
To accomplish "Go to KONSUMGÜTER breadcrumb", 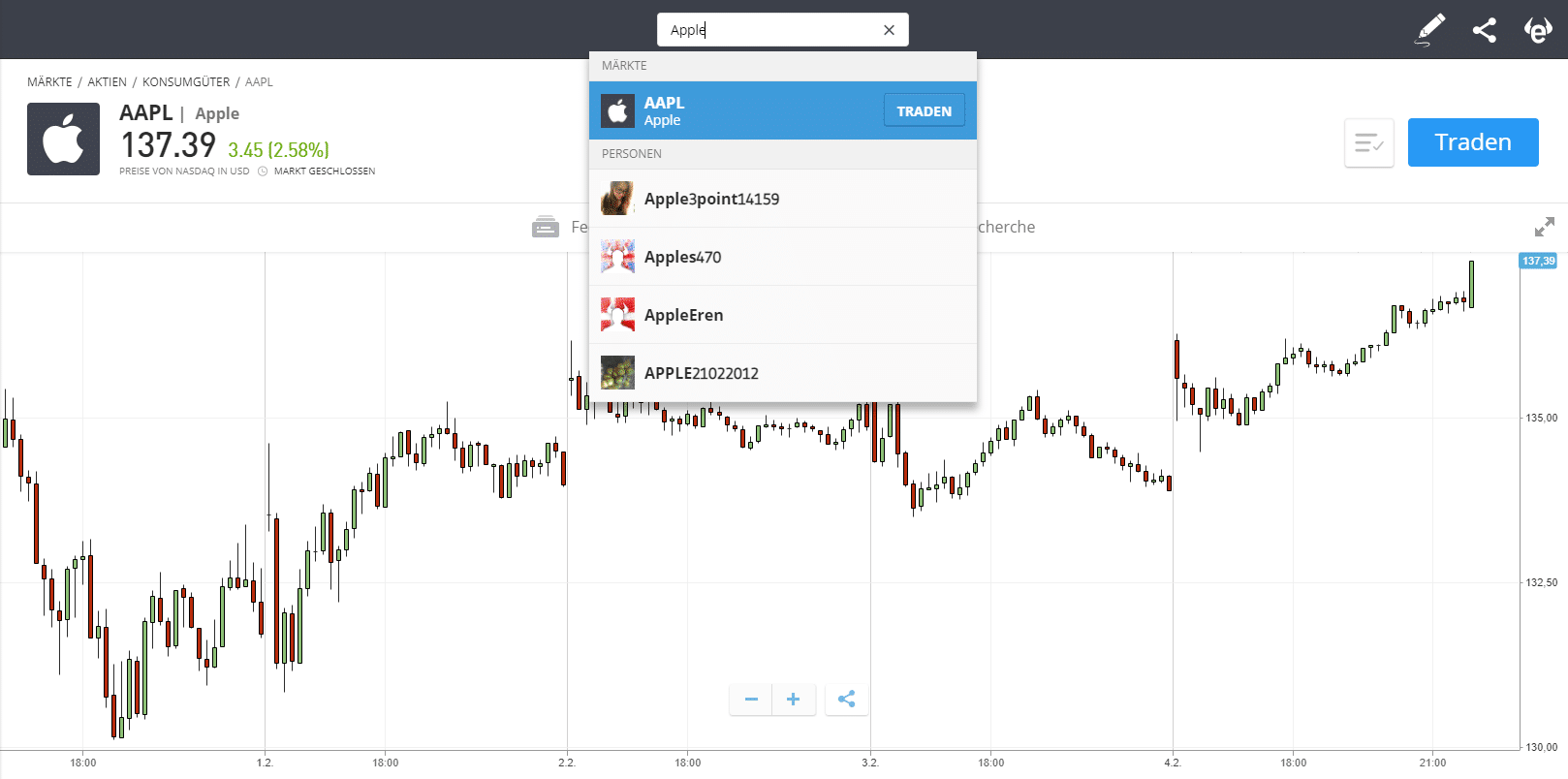I will pos(186,82).
